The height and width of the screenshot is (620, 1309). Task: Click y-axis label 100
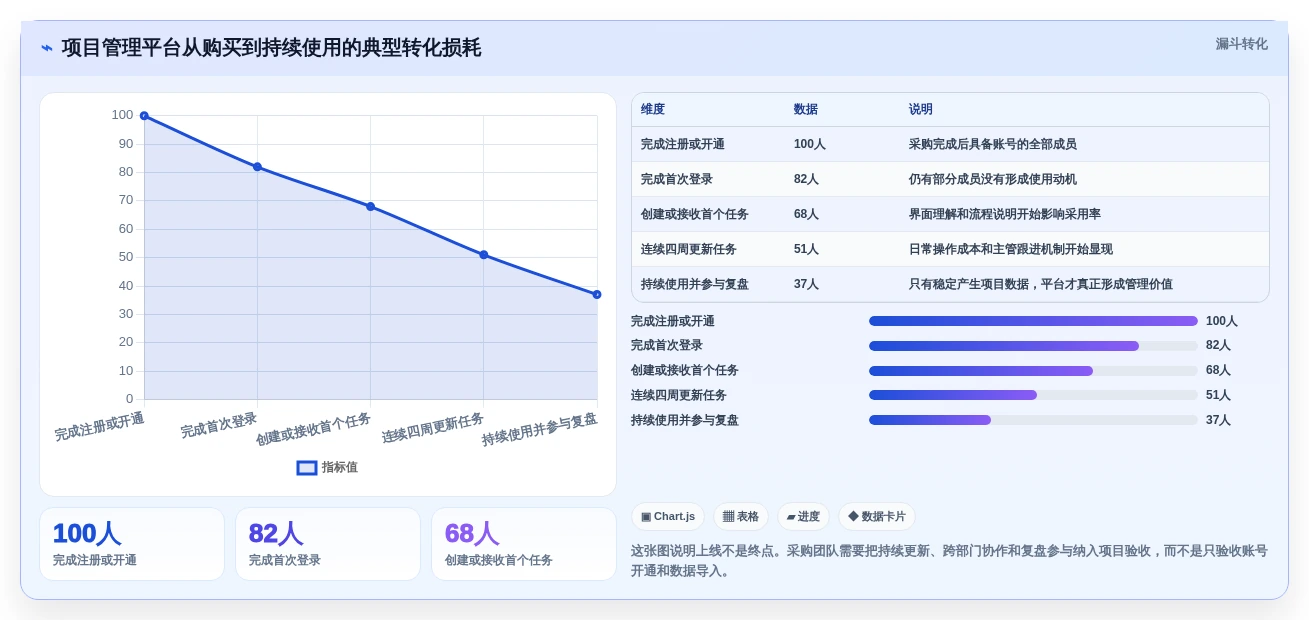(122, 115)
